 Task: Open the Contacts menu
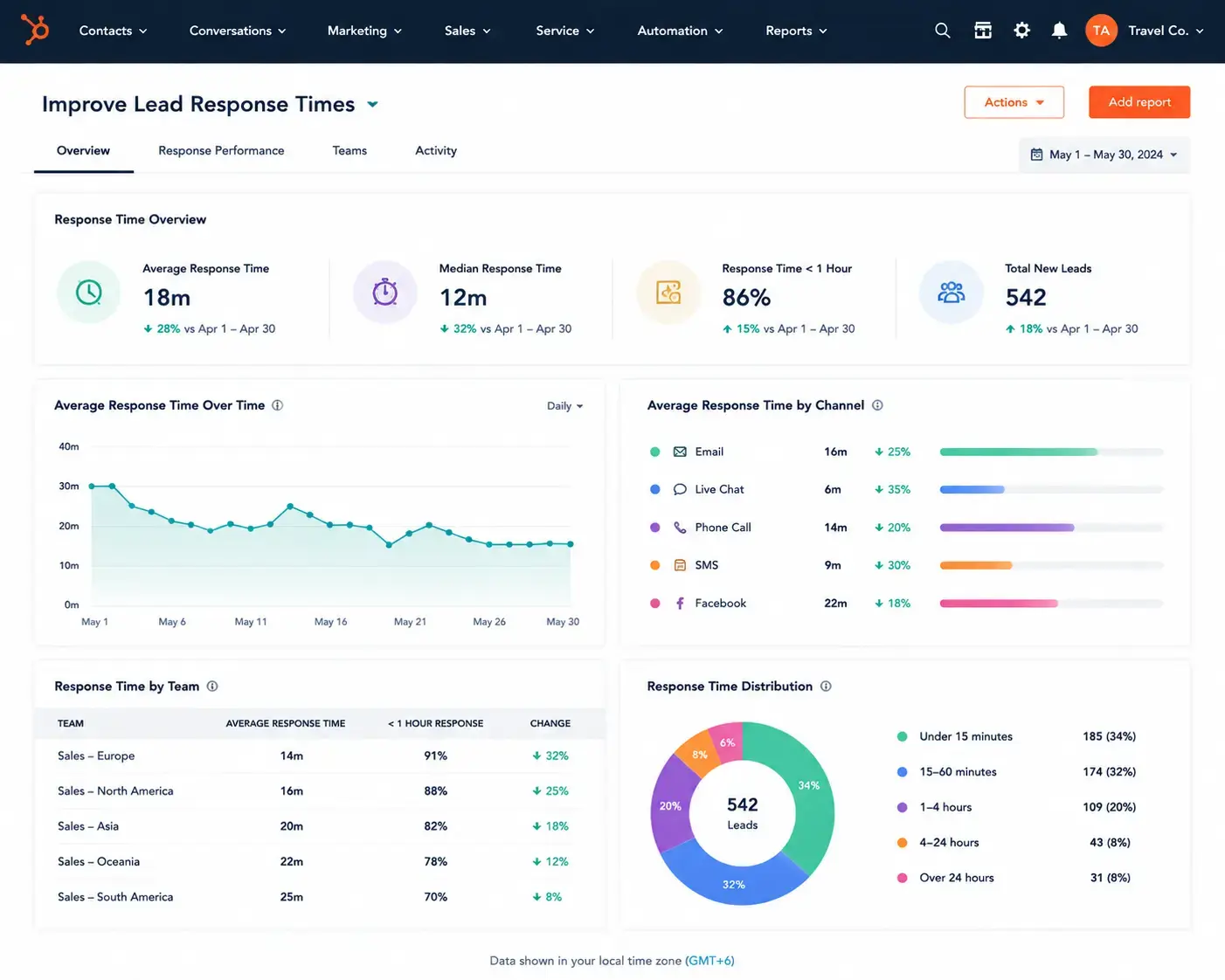[113, 31]
